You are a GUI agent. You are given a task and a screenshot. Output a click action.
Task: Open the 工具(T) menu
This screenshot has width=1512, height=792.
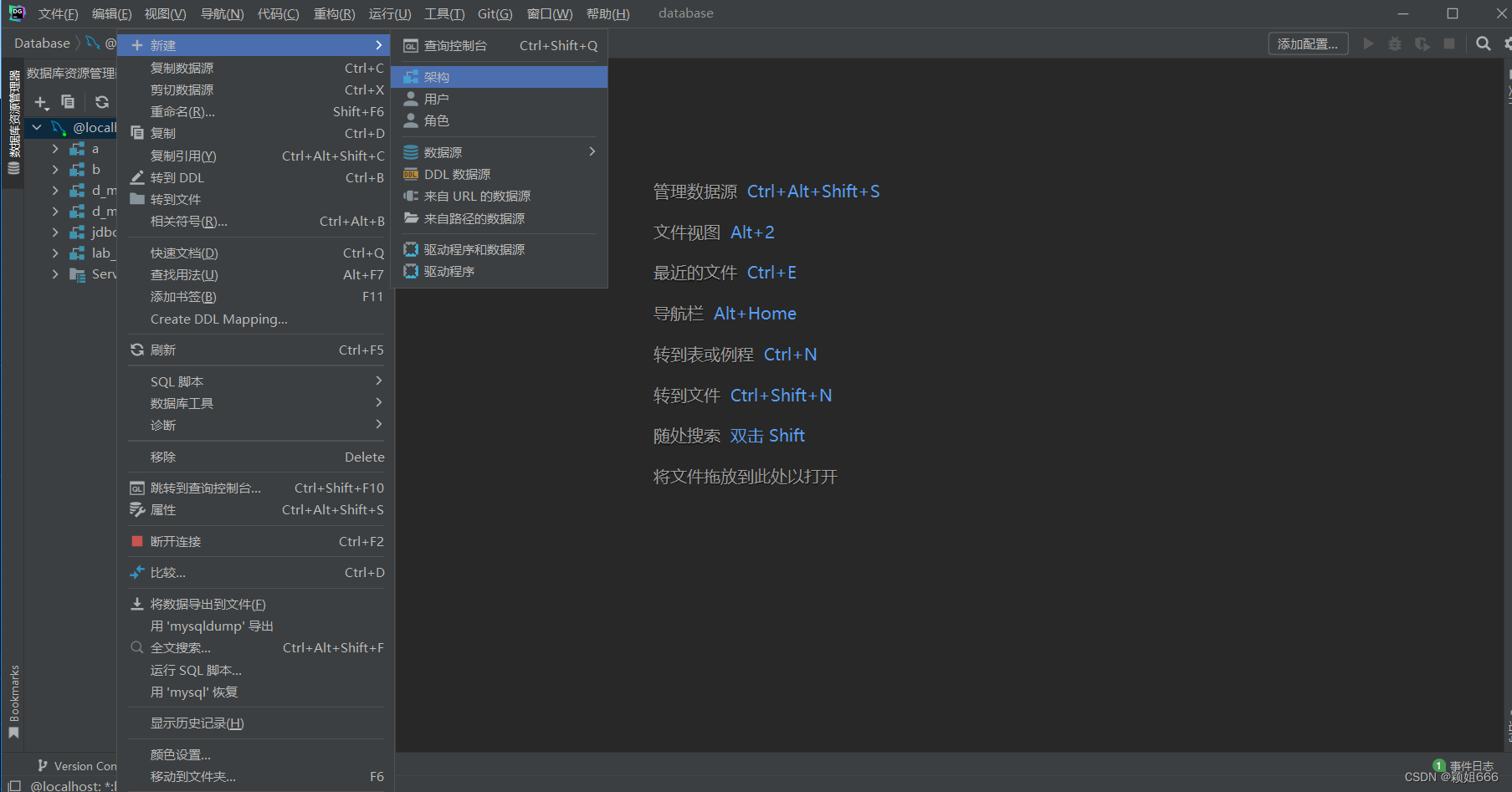pyautogui.click(x=444, y=13)
